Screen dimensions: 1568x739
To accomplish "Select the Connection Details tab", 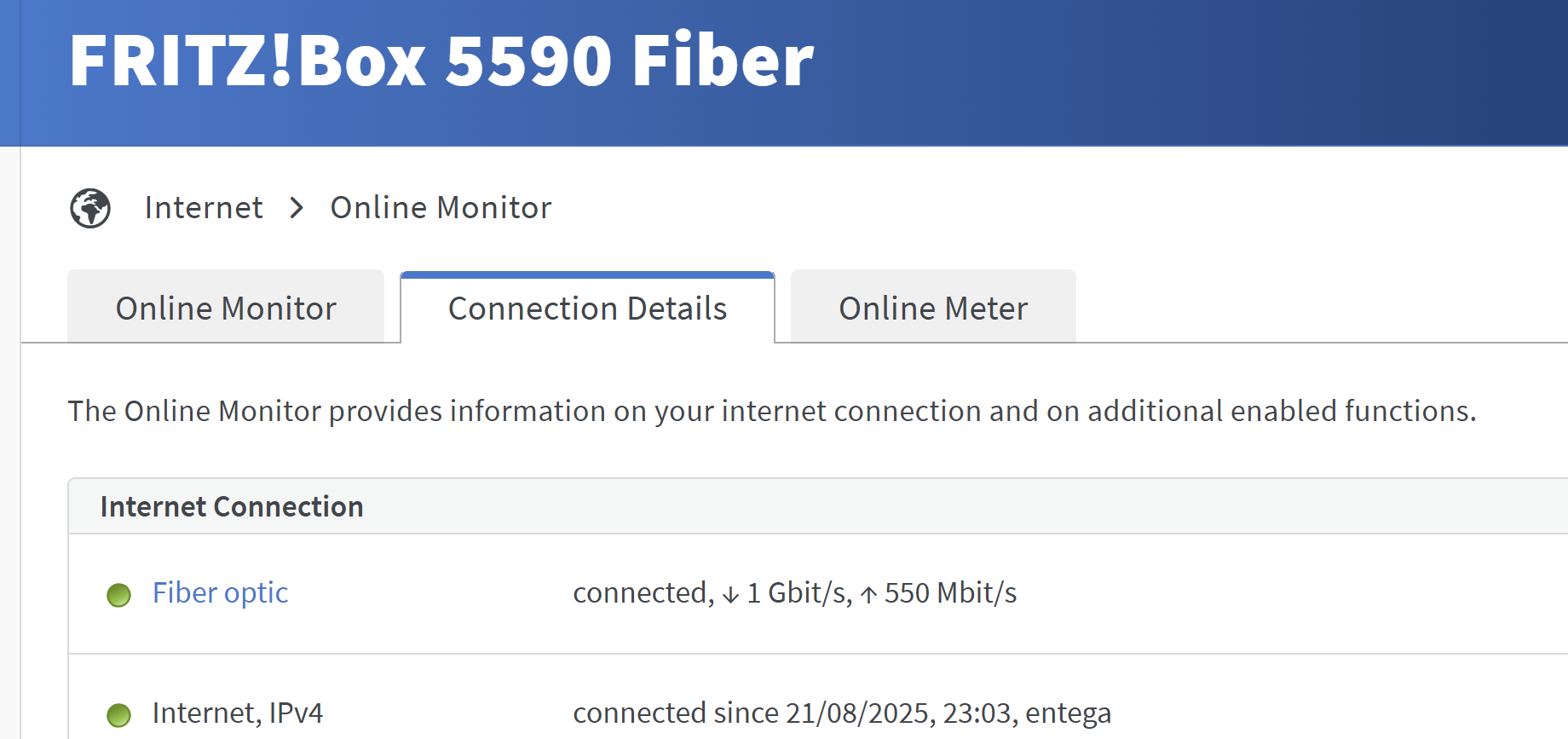I will tap(588, 307).
